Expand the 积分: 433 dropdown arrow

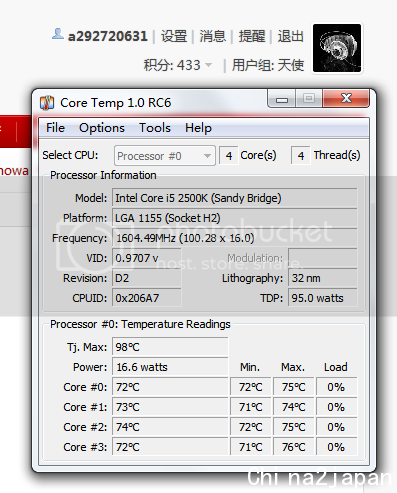pyautogui.click(x=209, y=65)
